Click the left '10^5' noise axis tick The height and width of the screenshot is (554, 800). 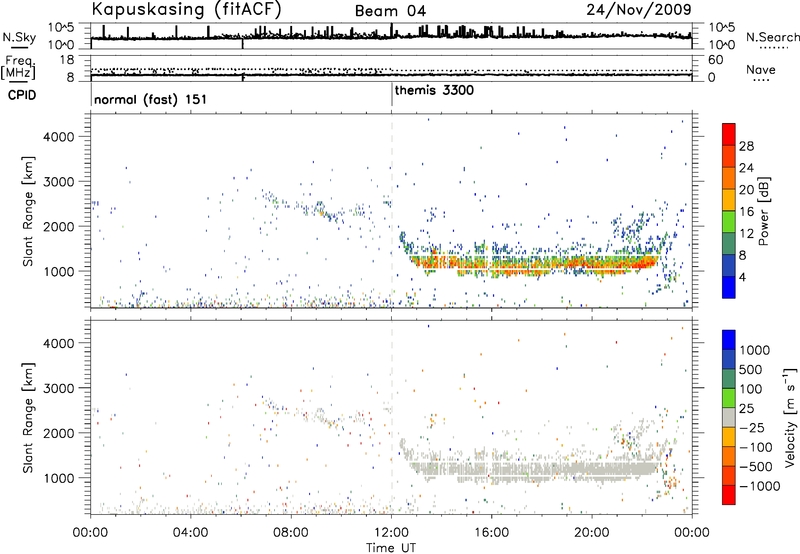[61, 27]
